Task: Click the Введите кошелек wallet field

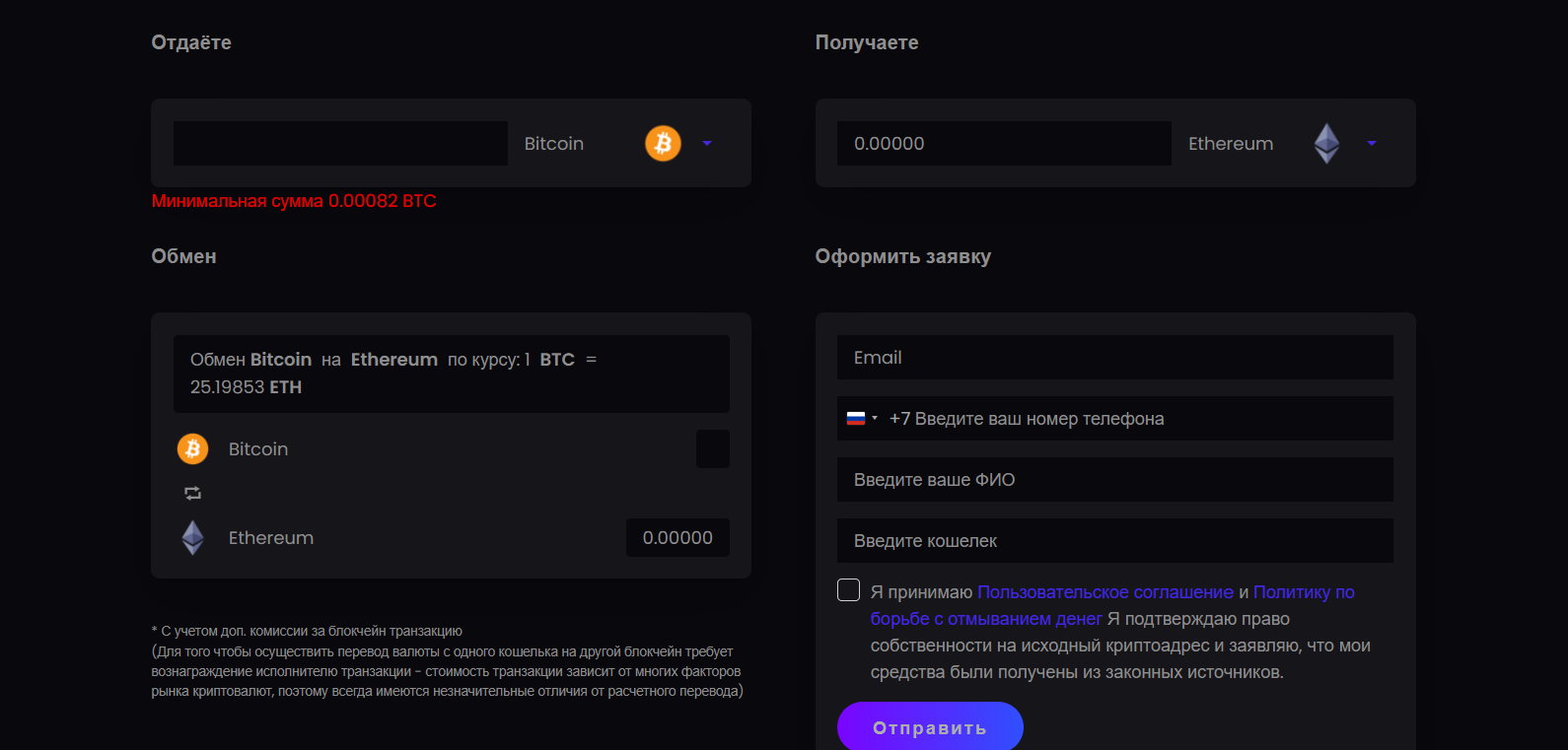Action: [1115, 540]
